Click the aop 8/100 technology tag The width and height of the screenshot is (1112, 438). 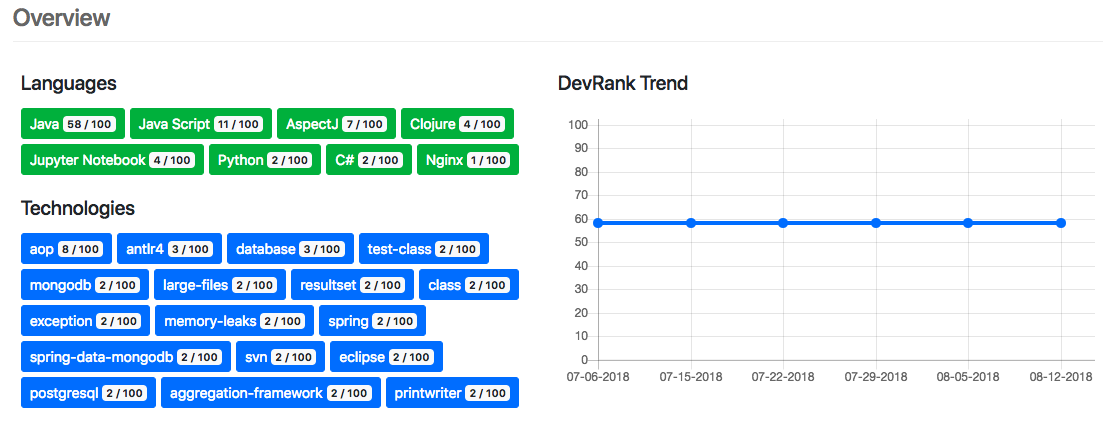click(x=67, y=249)
